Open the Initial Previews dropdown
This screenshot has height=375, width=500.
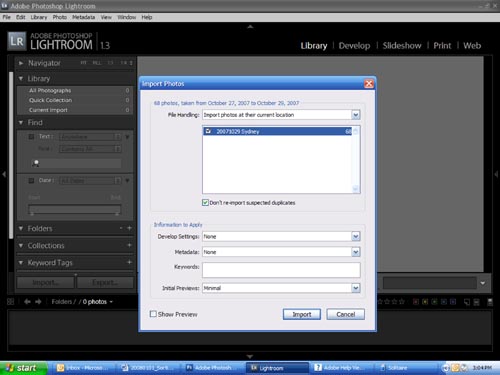[356, 288]
